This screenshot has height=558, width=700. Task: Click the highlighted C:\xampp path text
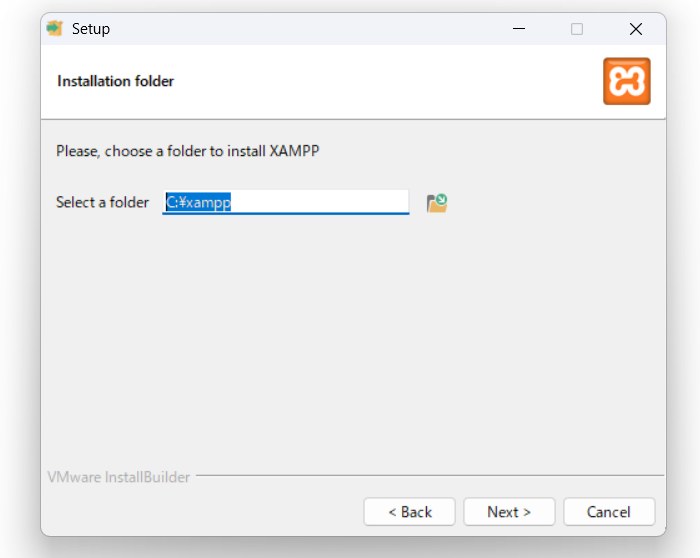pos(198,202)
